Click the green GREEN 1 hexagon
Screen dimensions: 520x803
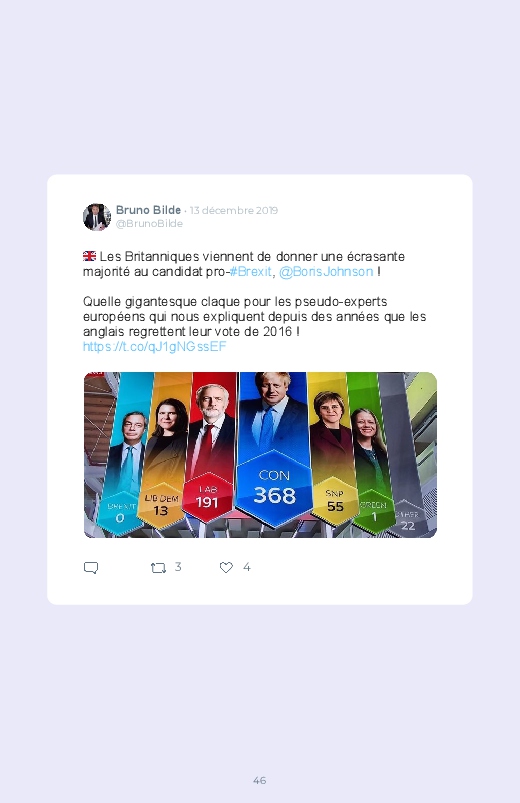[373, 511]
